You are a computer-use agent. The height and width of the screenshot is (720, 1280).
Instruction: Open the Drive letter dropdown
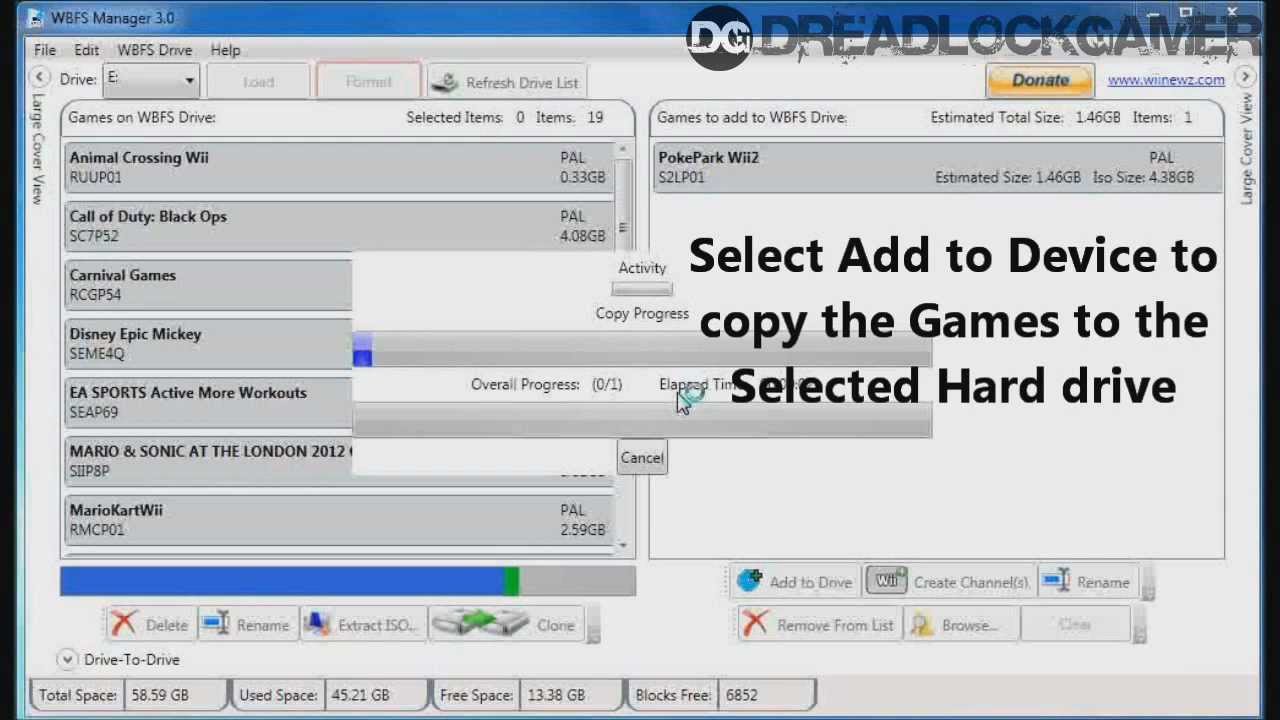(151, 80)
